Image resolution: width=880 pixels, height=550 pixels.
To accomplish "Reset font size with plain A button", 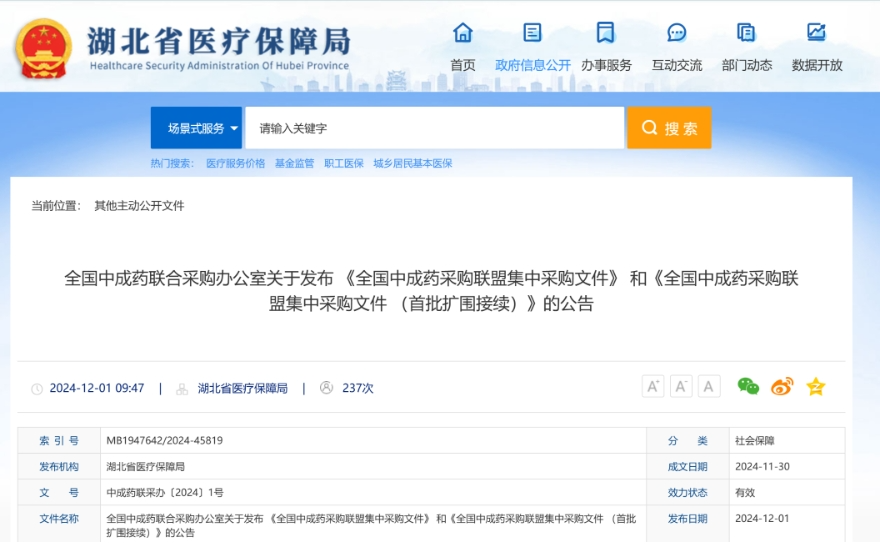I will (709, 387).
